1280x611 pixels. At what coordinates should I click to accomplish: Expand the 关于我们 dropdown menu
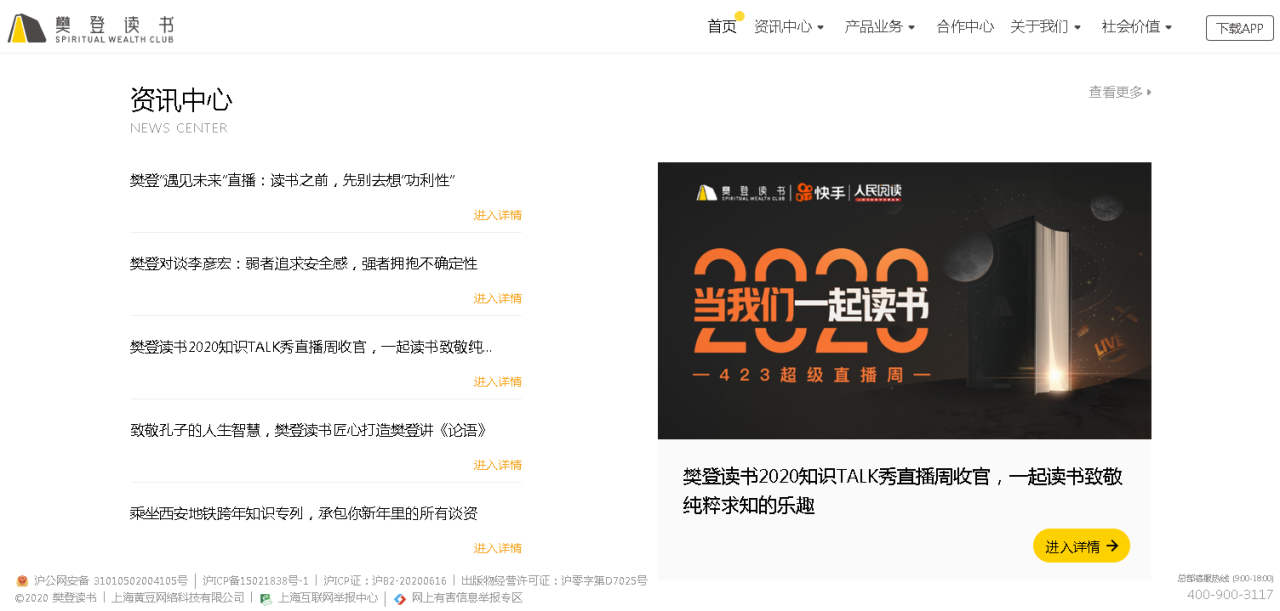pyautogui.click(x=1046, y=27)
